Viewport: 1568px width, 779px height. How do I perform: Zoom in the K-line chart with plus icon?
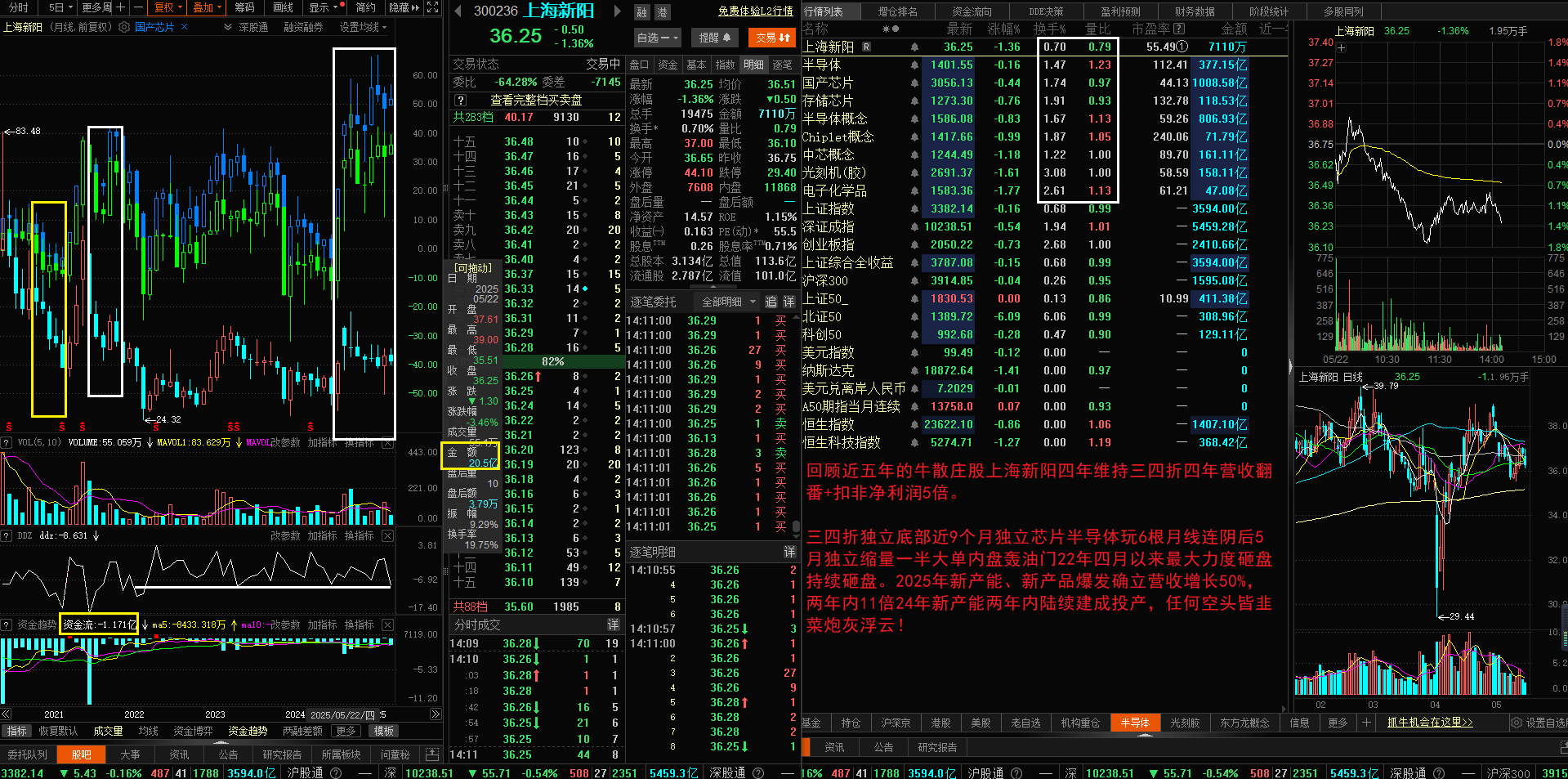pos(121,7)
